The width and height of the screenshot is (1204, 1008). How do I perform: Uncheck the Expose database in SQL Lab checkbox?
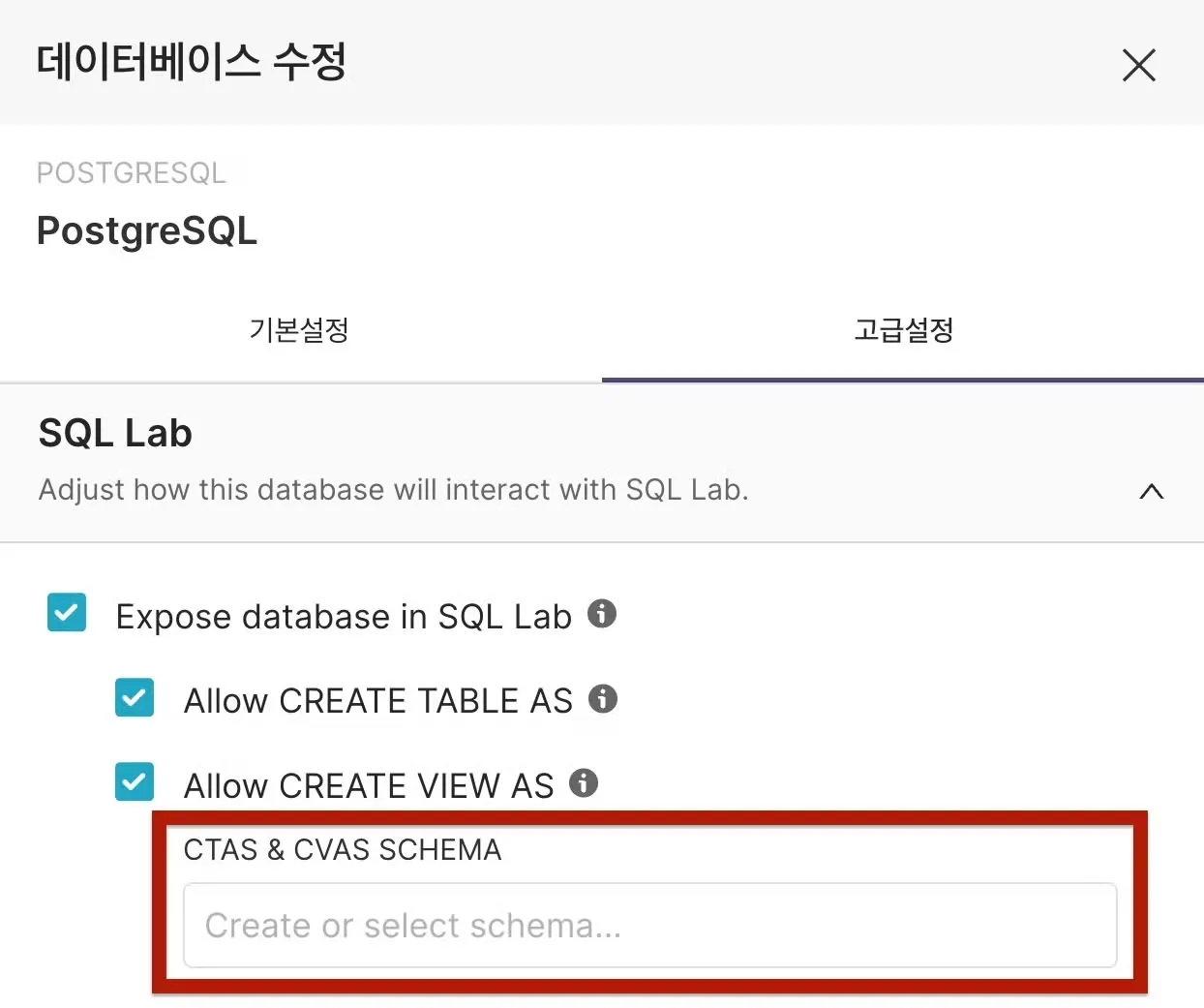click(67, 613)
